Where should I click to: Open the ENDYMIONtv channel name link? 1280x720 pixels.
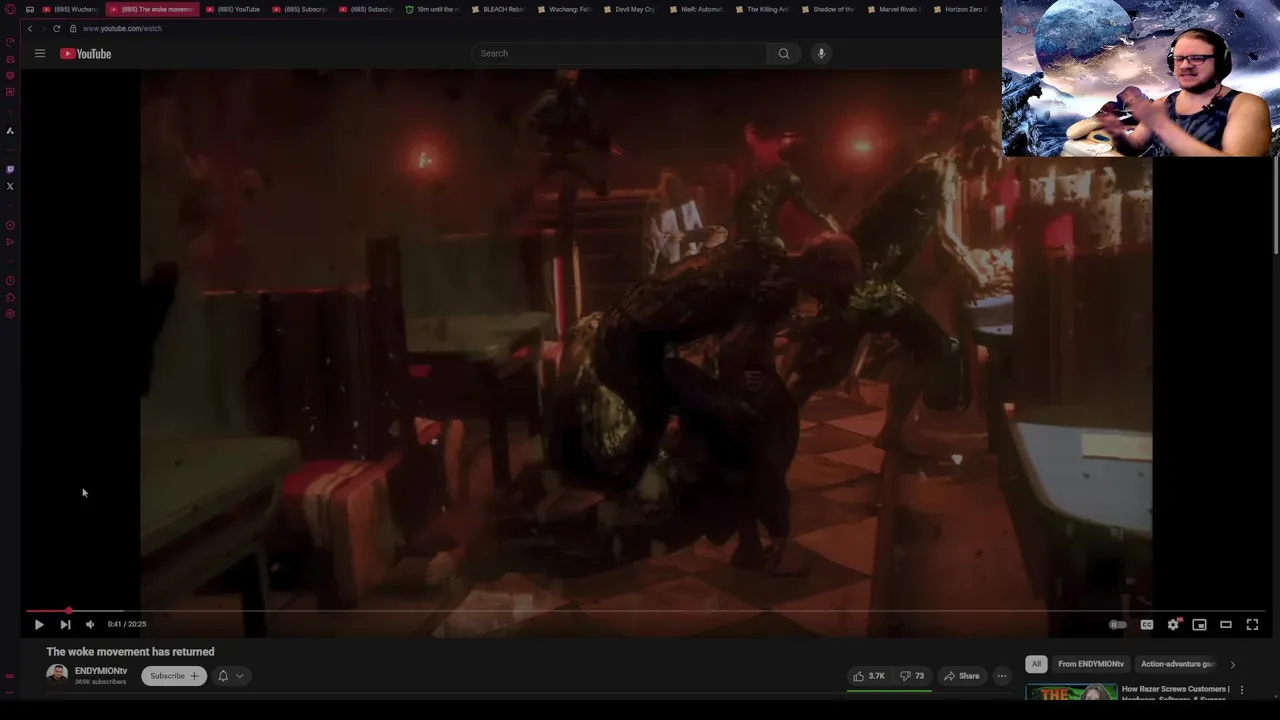(101, 671)
